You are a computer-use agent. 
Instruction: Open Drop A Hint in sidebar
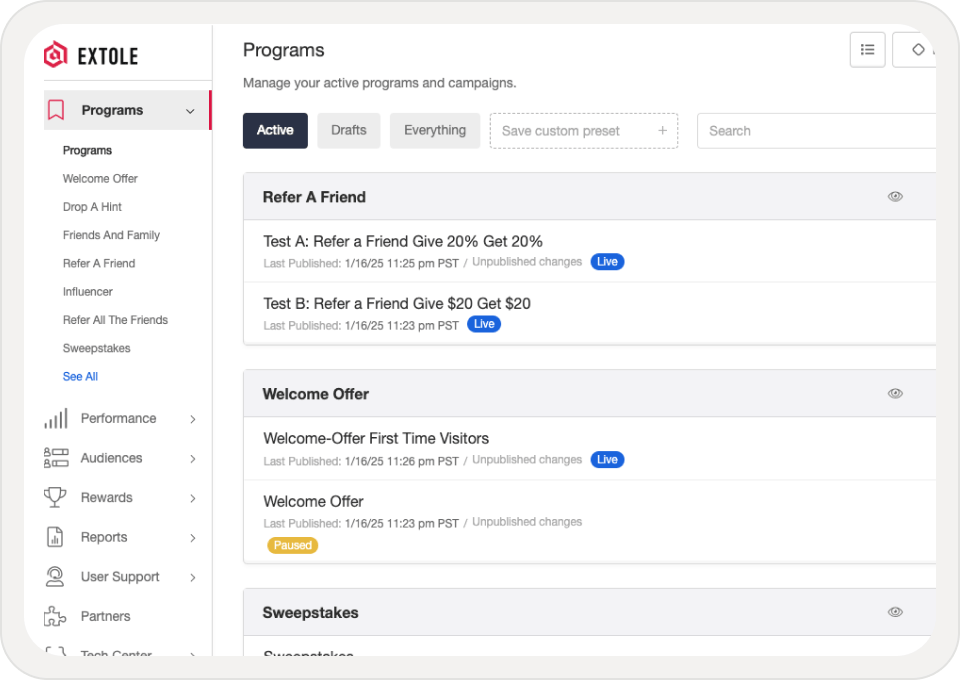point(92,207)
